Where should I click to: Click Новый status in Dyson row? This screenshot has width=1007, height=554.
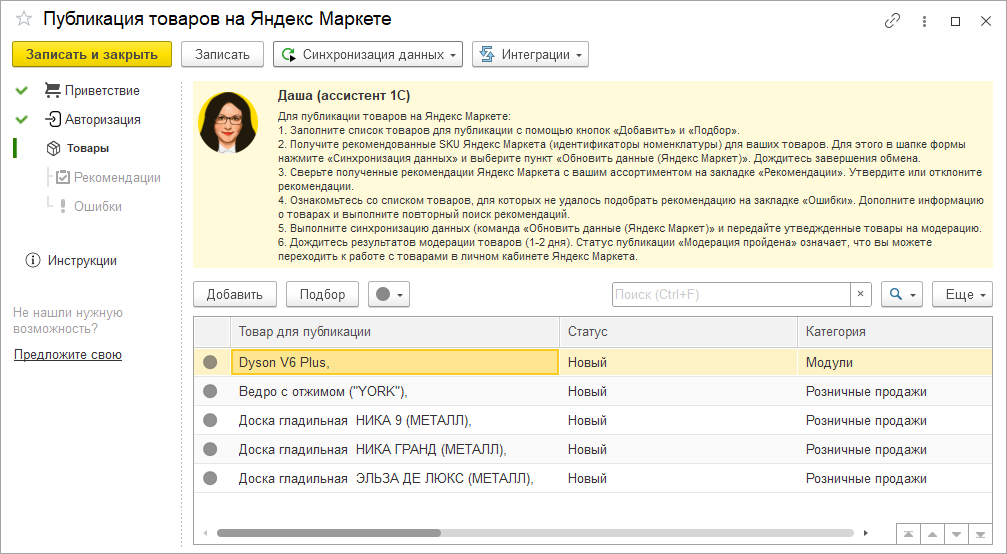coord(678,362)
